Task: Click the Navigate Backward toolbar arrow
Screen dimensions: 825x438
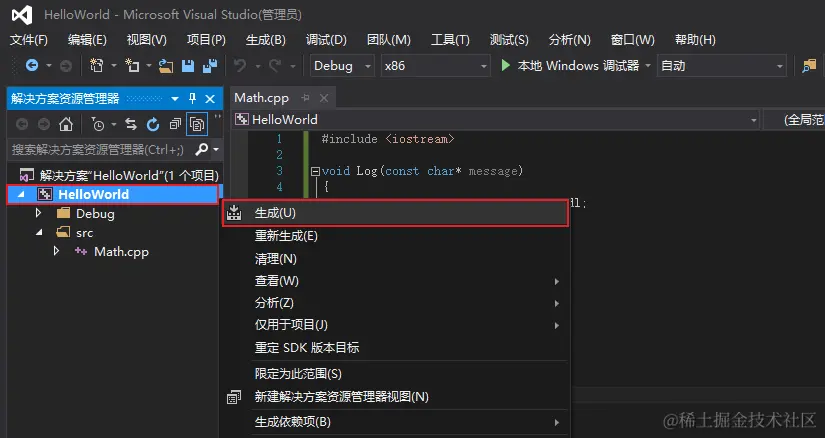Action: [32, 65]
